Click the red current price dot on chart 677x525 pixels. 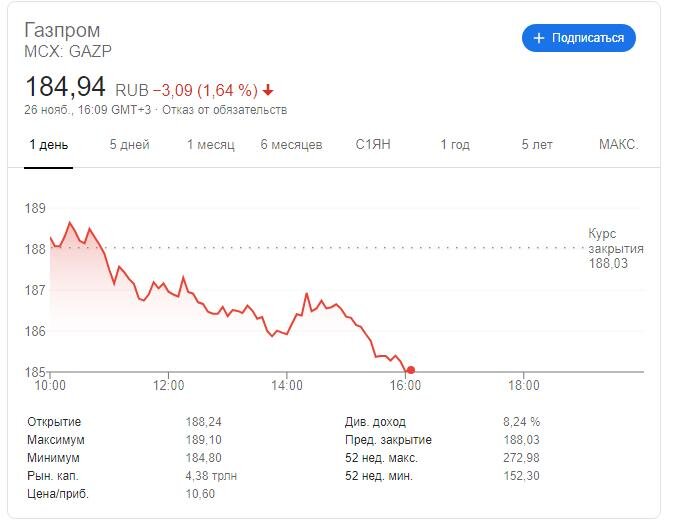pyautogui.click(x=411, y=370)
